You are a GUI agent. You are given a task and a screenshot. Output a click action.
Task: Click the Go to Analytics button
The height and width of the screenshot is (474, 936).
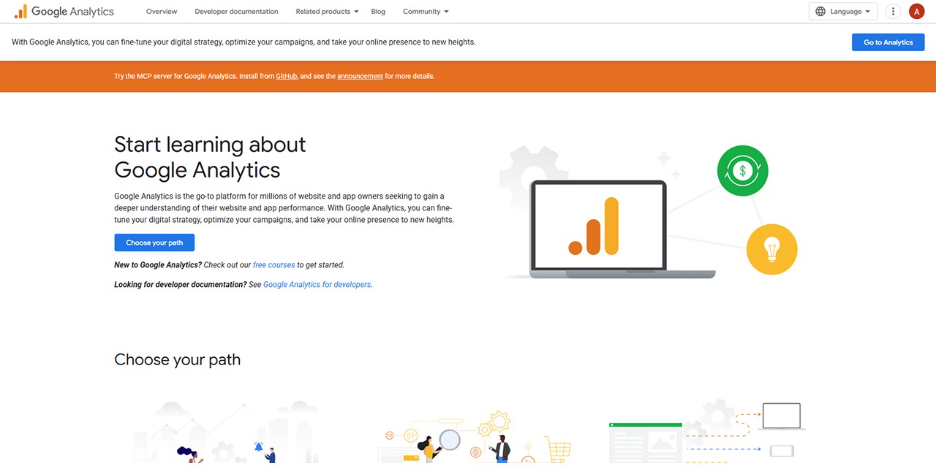point(888,42)
